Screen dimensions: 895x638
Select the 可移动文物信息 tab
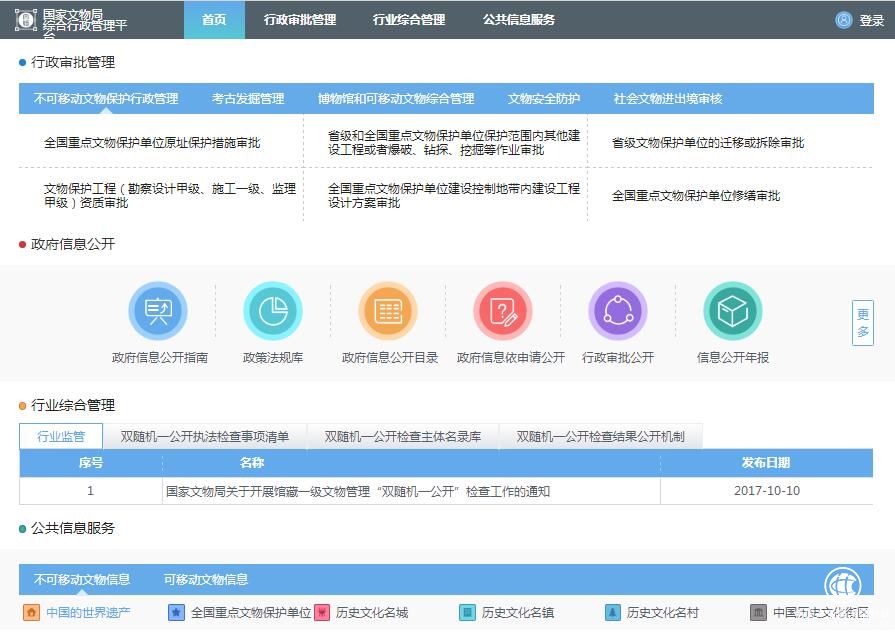[x=206, y=579]
